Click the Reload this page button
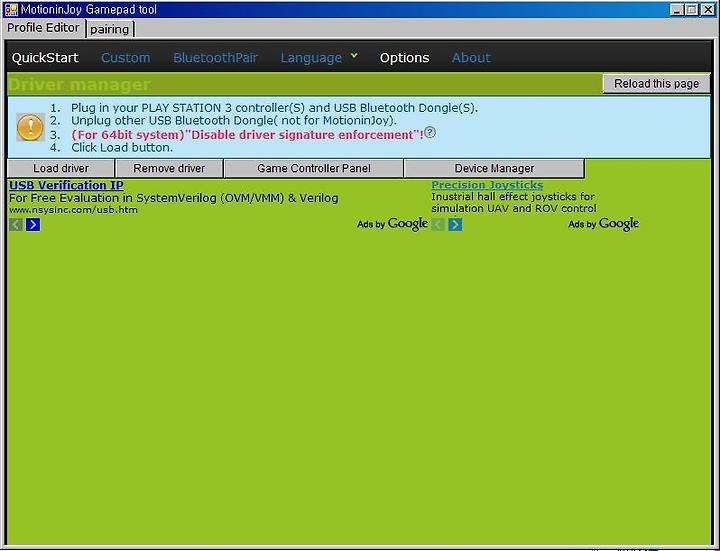Image resolution: width=720 pixels, height=551 pixels. [656, 84]
